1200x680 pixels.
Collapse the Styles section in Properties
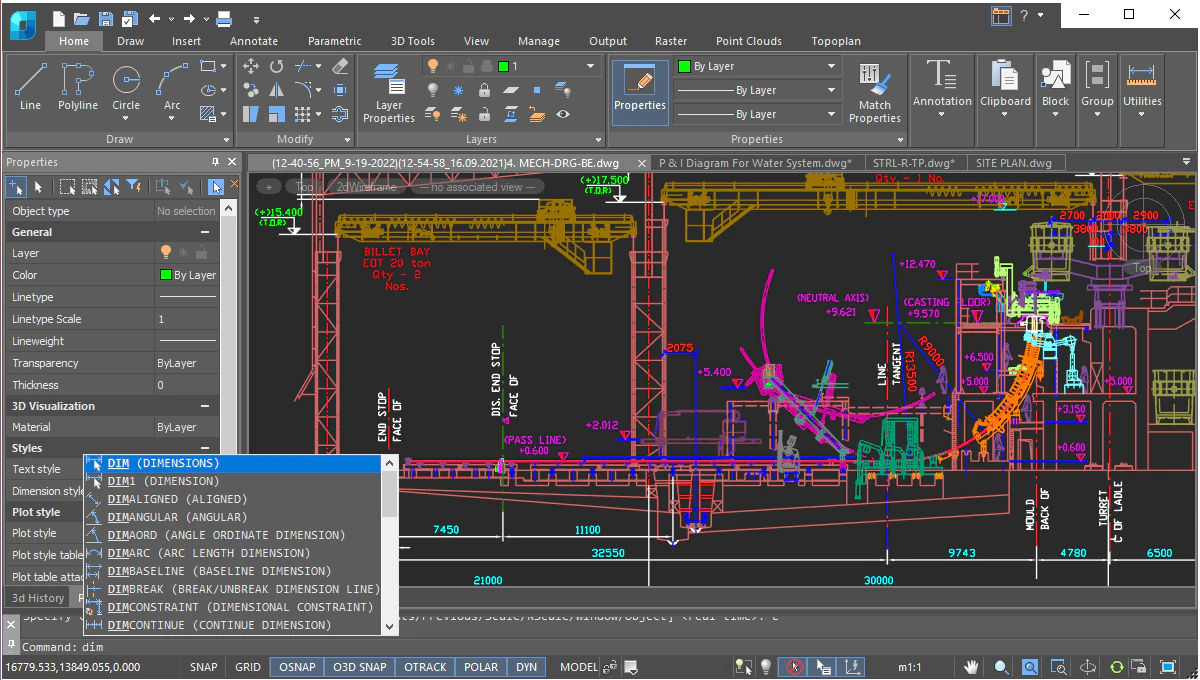207,448
